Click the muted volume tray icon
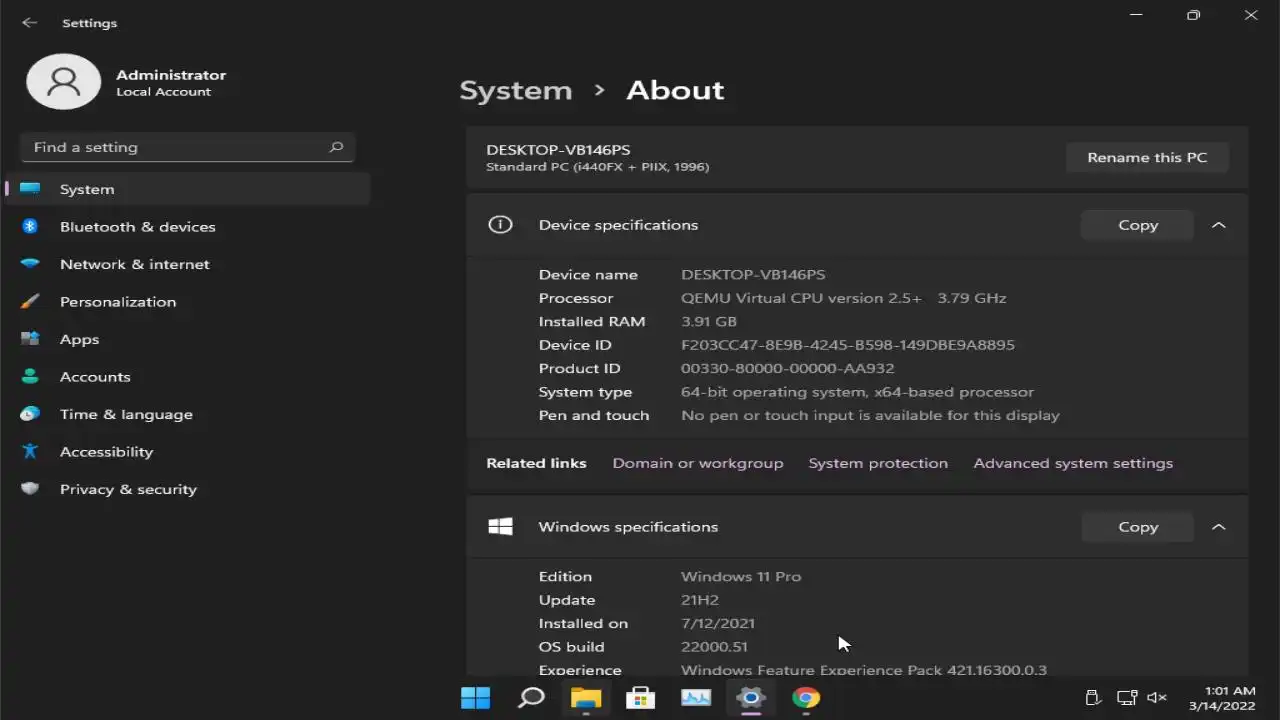 tap(1157, 697)
